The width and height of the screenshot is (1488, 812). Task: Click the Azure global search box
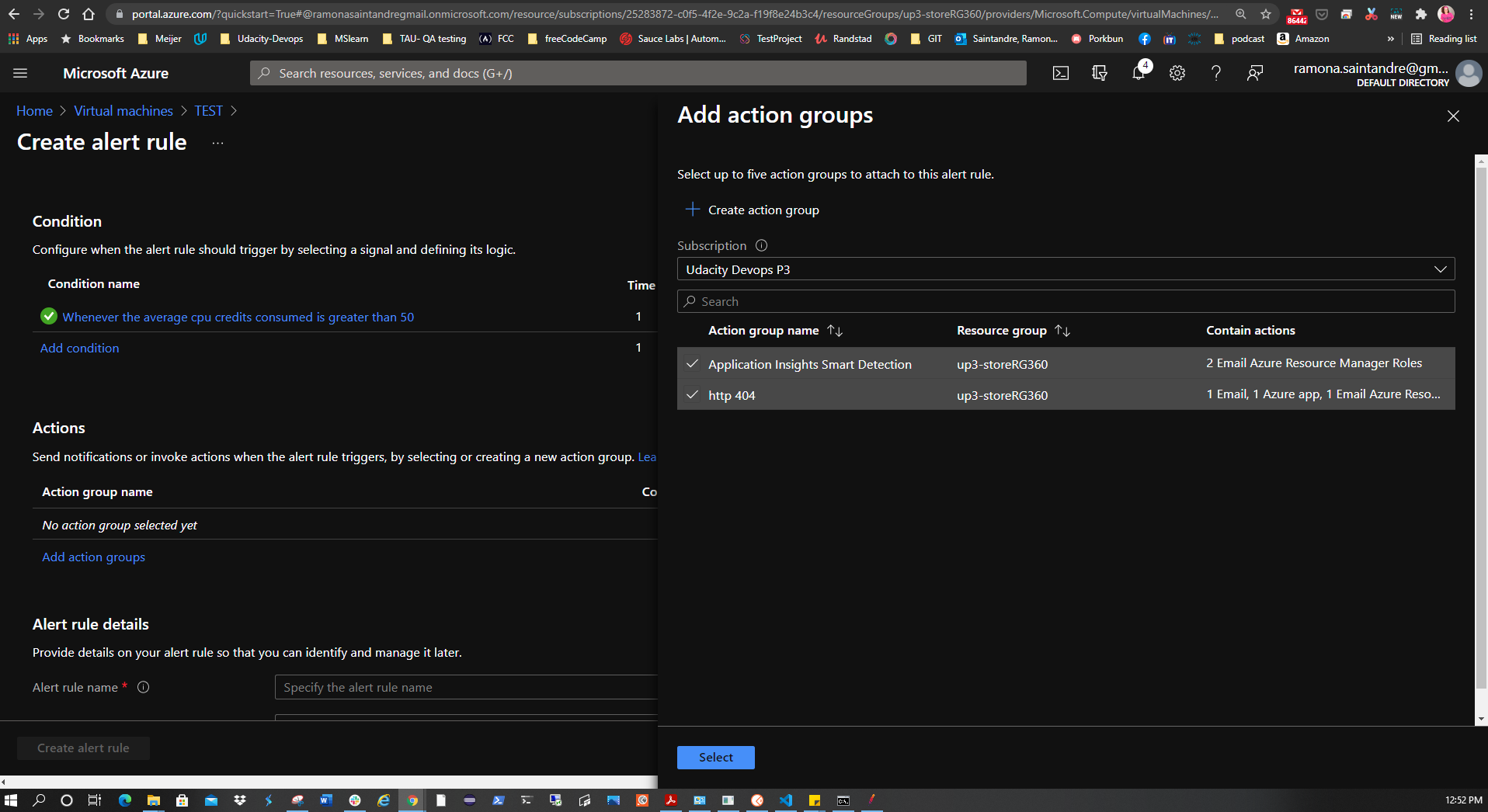pyautogui.click(x=638, y=73)
